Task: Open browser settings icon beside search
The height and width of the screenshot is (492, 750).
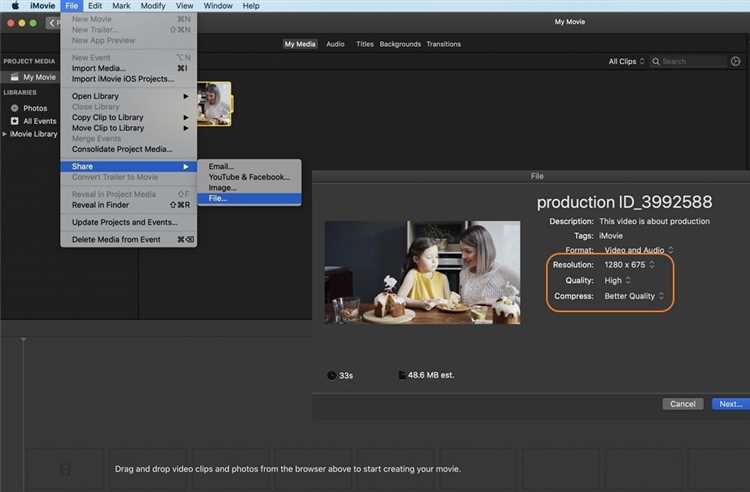Action: click(x=736, y=61)
